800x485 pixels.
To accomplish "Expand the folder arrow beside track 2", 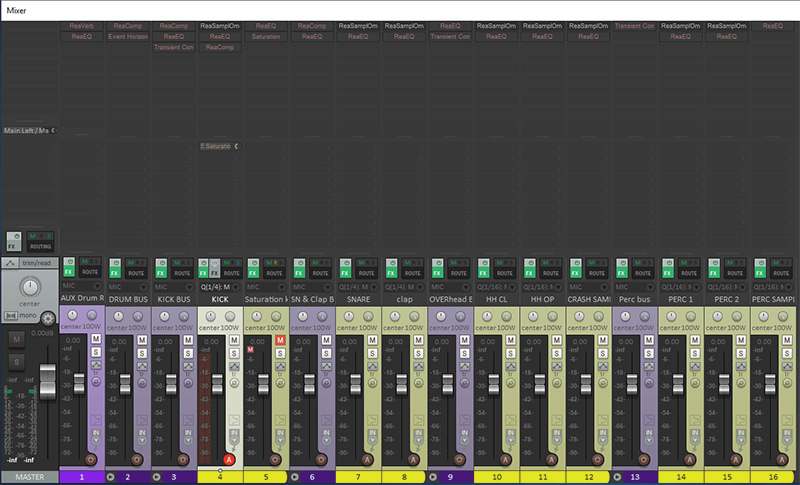I will tap(111, 477).
